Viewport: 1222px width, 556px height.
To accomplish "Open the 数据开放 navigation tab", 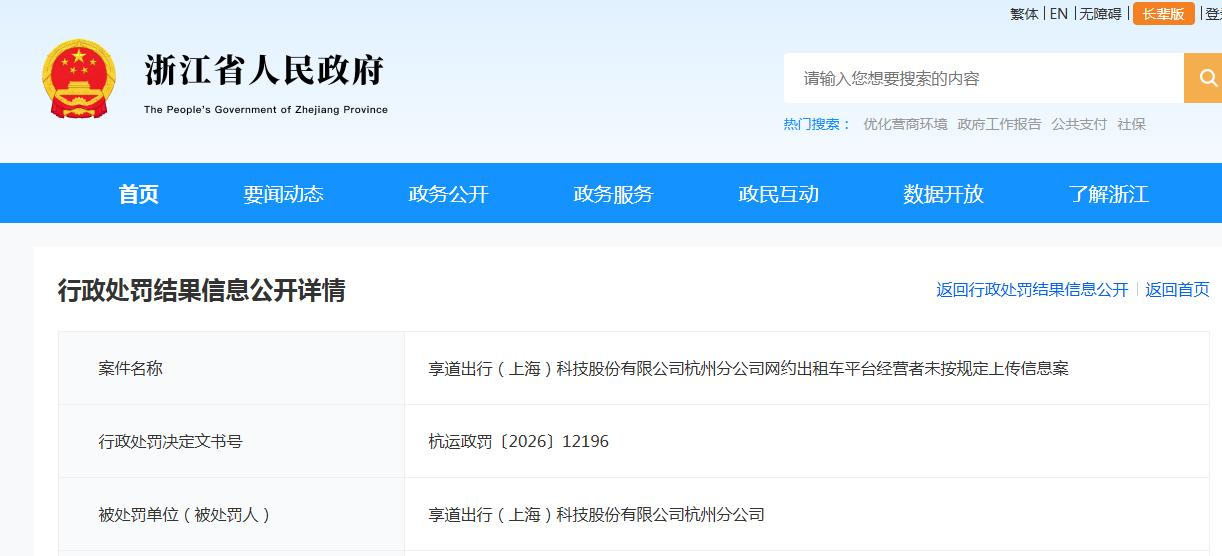I will 944,194.
